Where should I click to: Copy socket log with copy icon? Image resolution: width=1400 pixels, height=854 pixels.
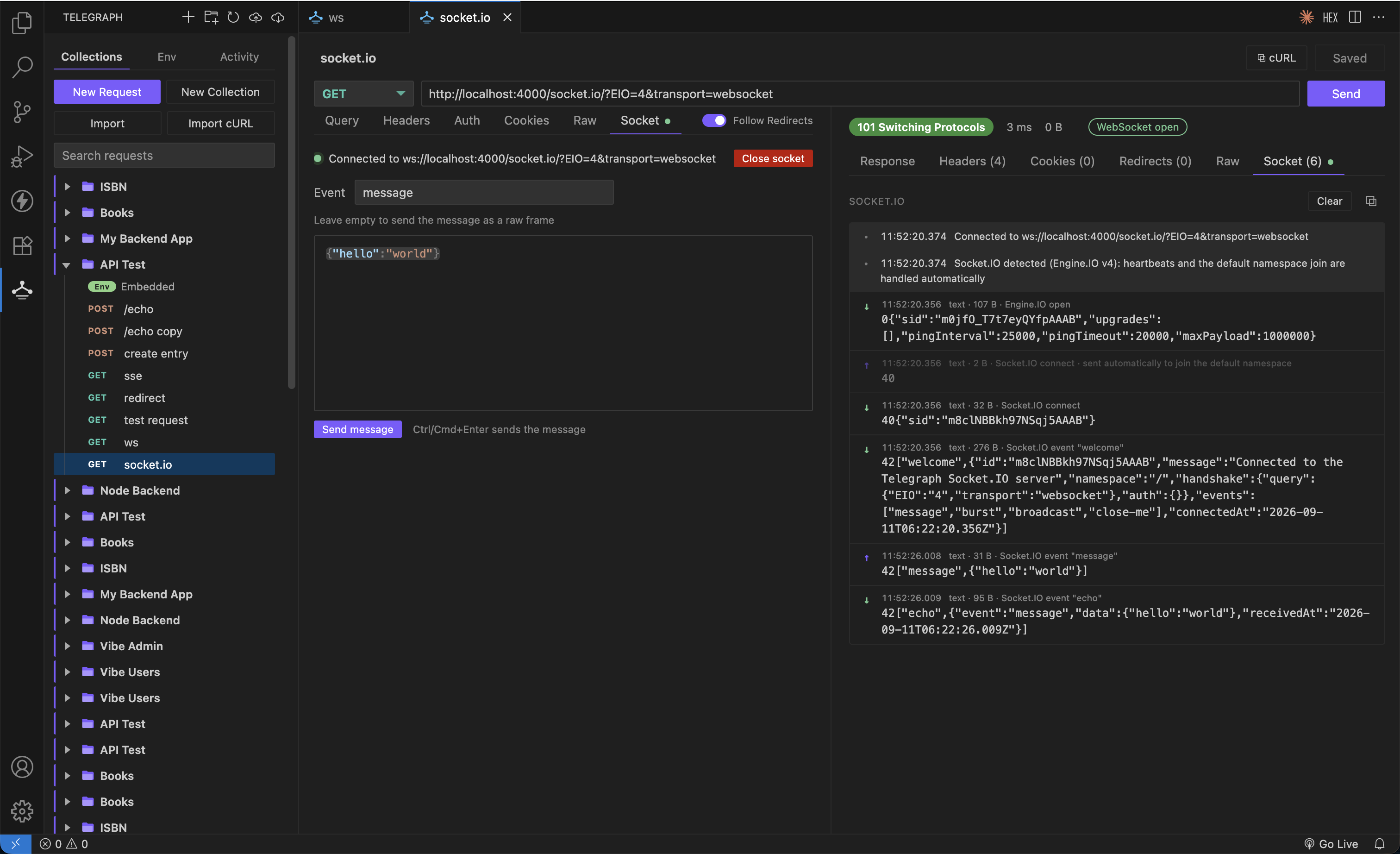pos(1371,201)
